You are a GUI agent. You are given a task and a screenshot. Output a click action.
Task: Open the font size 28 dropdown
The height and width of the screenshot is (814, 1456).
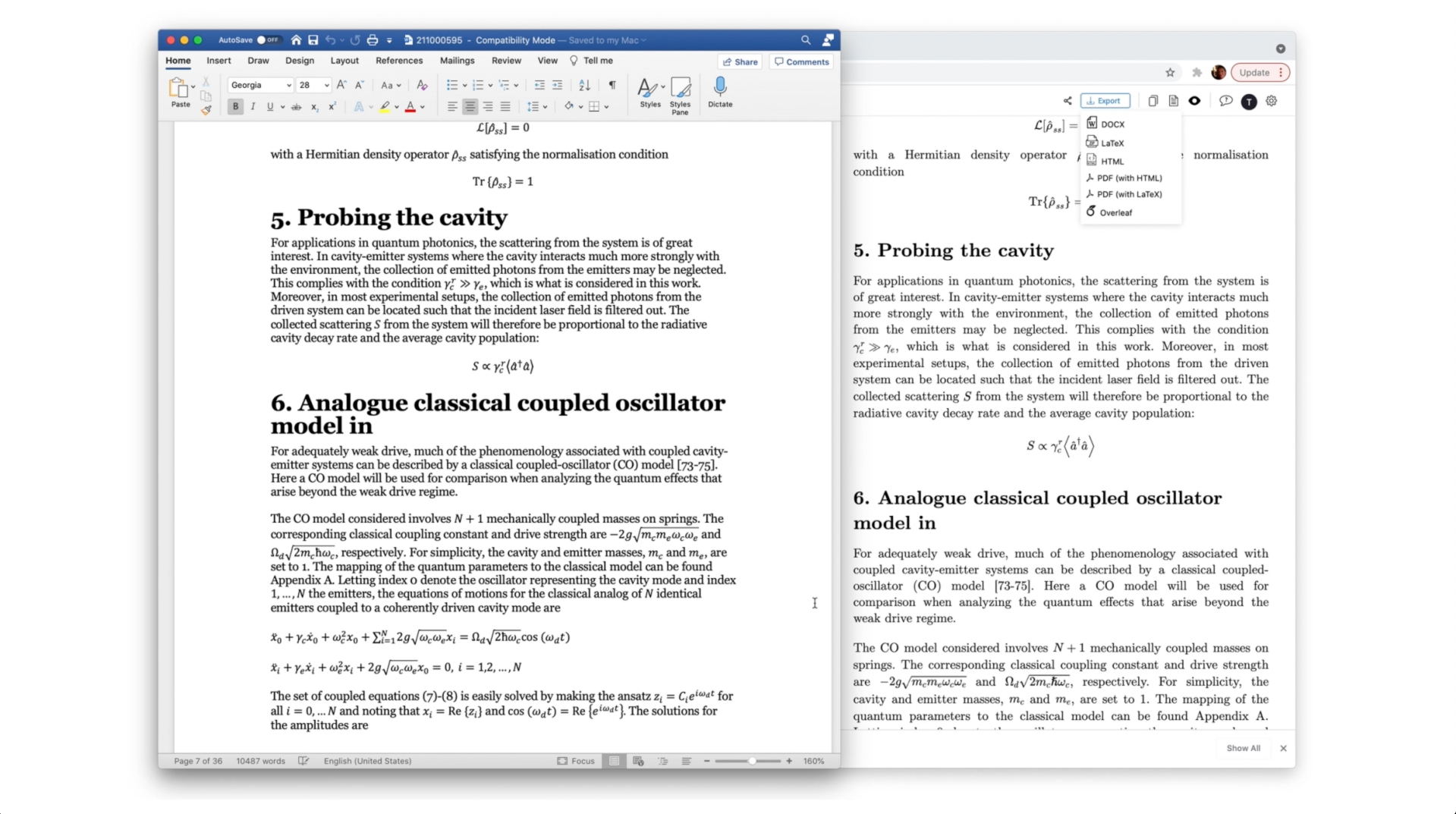[313, 85]
